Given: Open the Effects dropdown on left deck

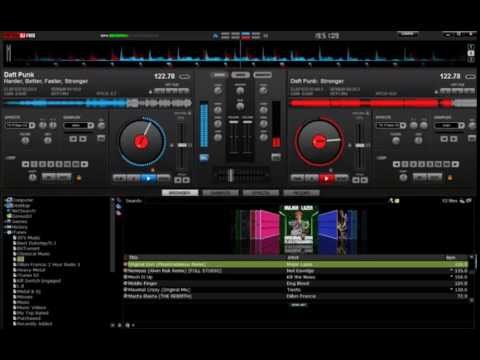Looking at the screenshot, I should click(x=32, y=125).
